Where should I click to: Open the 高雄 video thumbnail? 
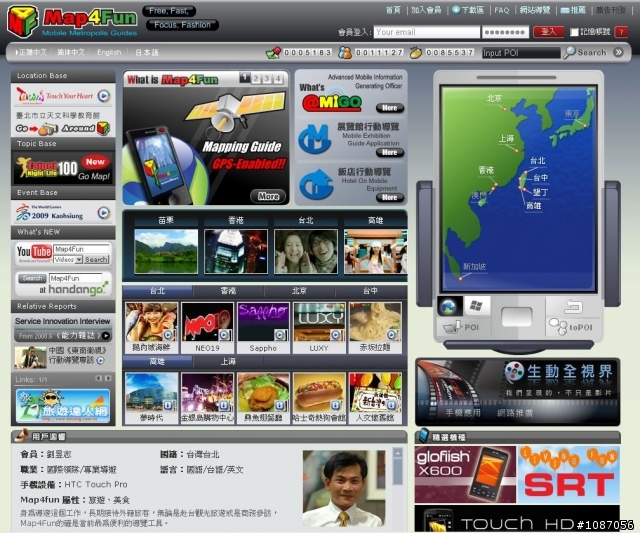(376, 251)
